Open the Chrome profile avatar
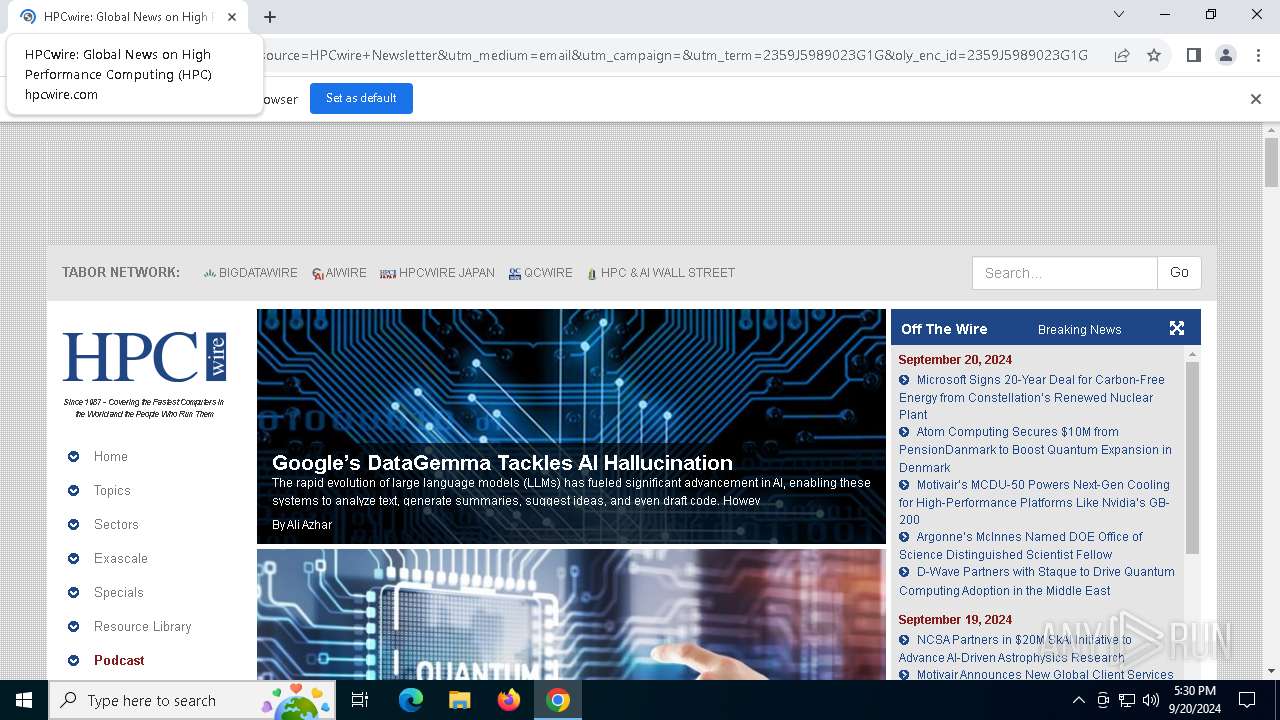 point(1226,56)
